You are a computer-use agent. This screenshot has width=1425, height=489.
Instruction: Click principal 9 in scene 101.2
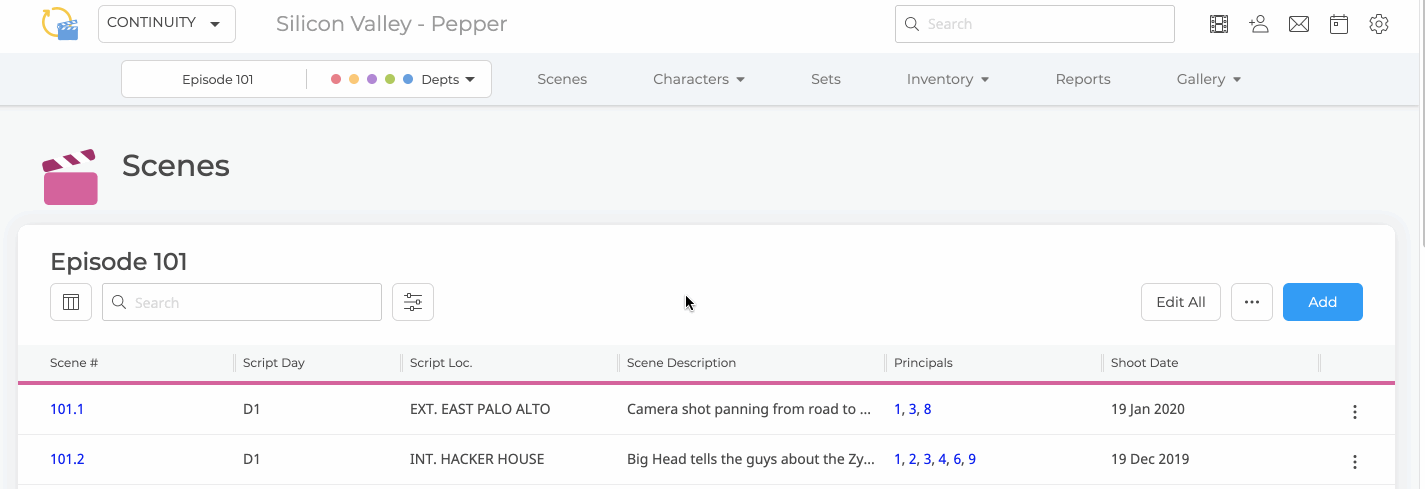(x=972, y=459)
